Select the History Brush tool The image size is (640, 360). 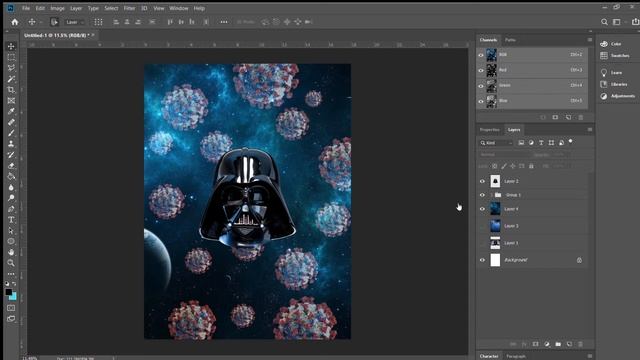(11, 155)
